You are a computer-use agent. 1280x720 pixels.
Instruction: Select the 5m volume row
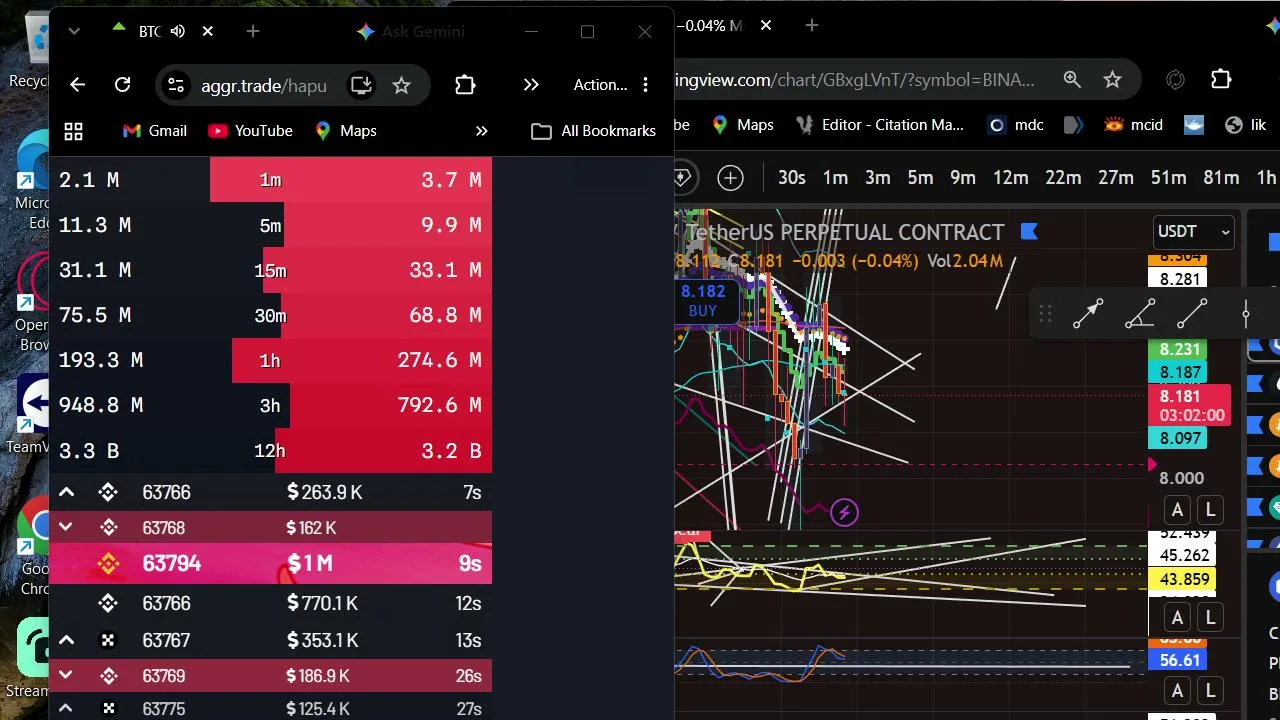[x=270, y=225]
